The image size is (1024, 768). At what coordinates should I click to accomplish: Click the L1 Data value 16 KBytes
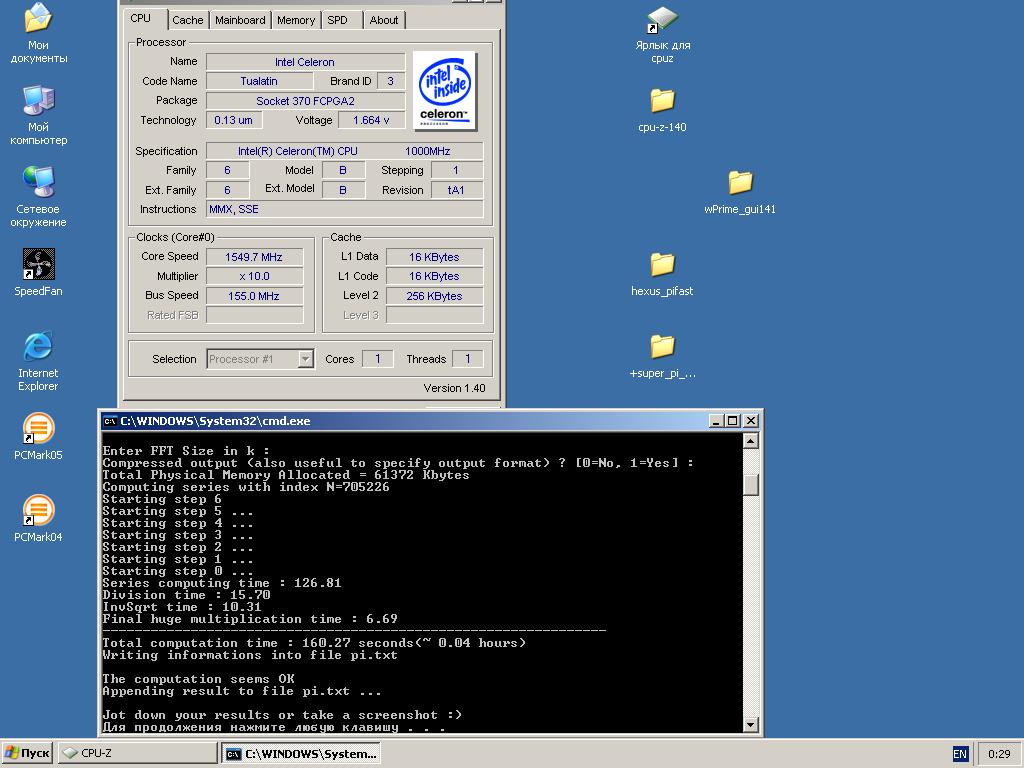pyautogui.click(x=434, y=257)
